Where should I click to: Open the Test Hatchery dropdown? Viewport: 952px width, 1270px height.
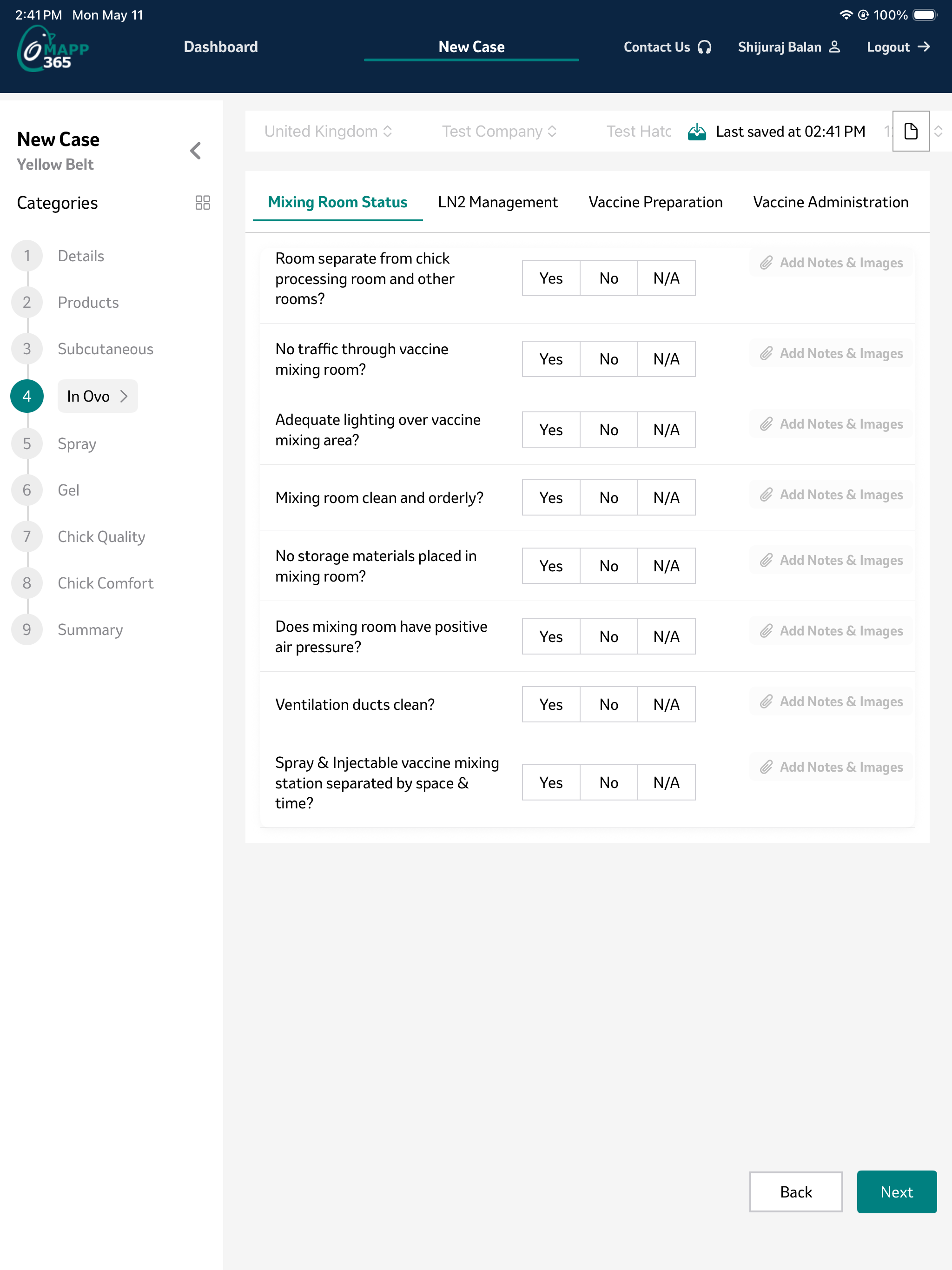point(639,132)
